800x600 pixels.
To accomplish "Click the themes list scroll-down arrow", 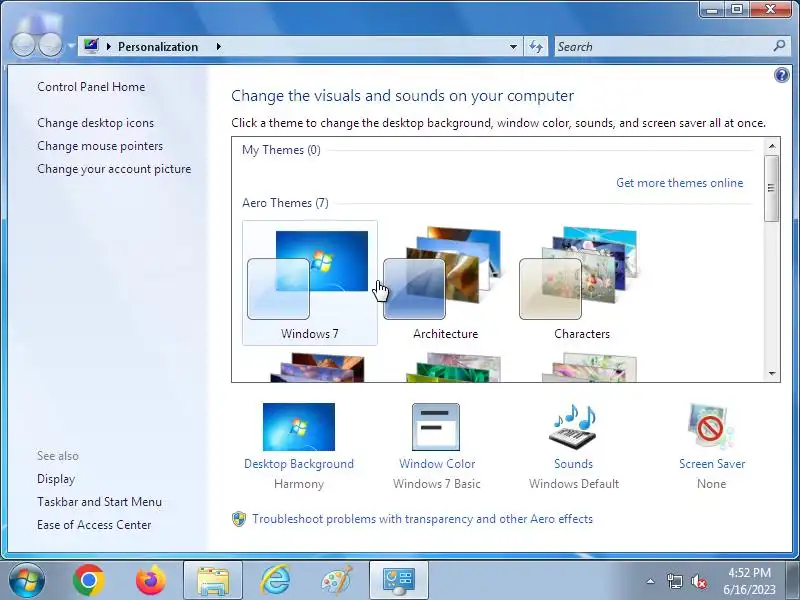I will point(772,373).
